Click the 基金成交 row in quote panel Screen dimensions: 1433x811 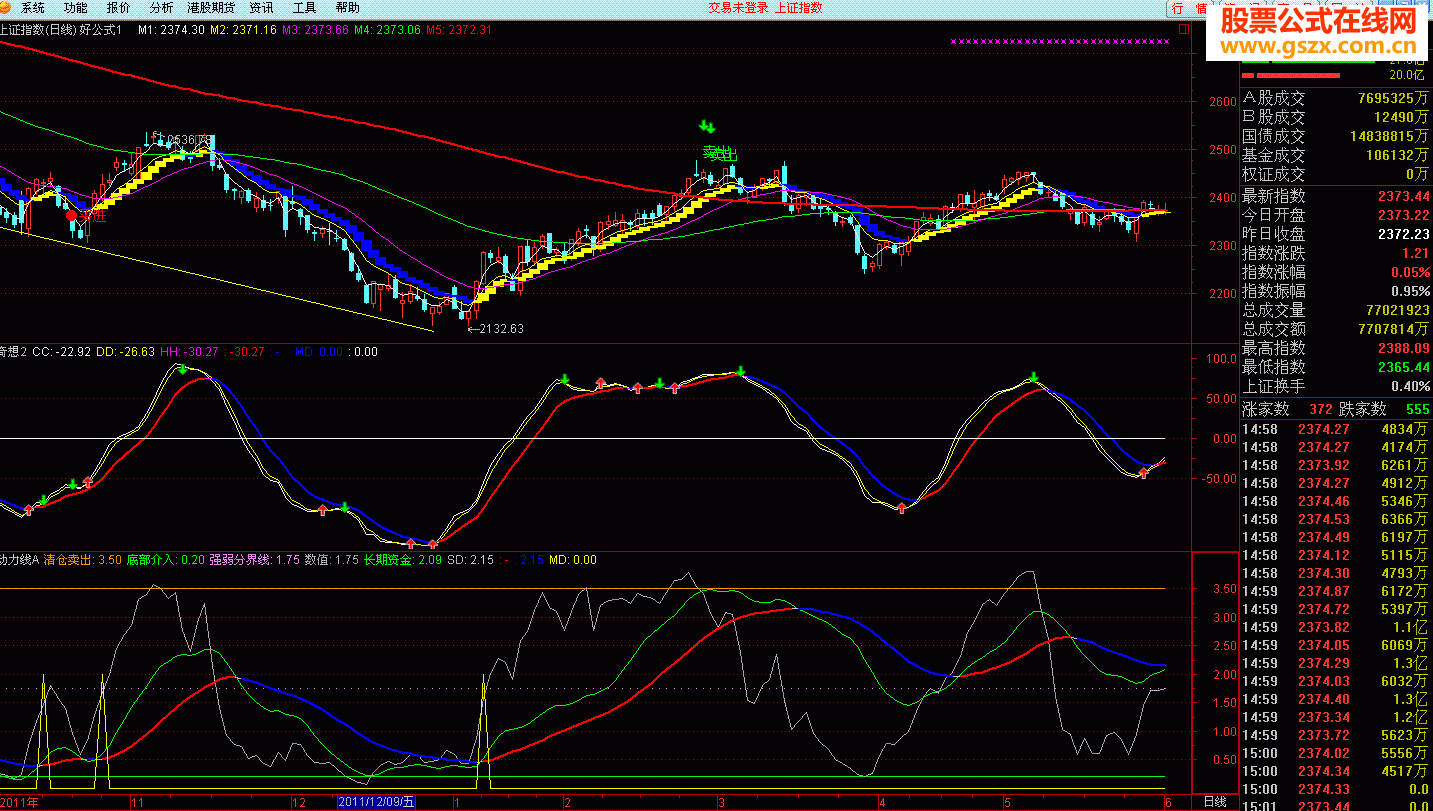pyautogui.click(x=1336, y=155)
